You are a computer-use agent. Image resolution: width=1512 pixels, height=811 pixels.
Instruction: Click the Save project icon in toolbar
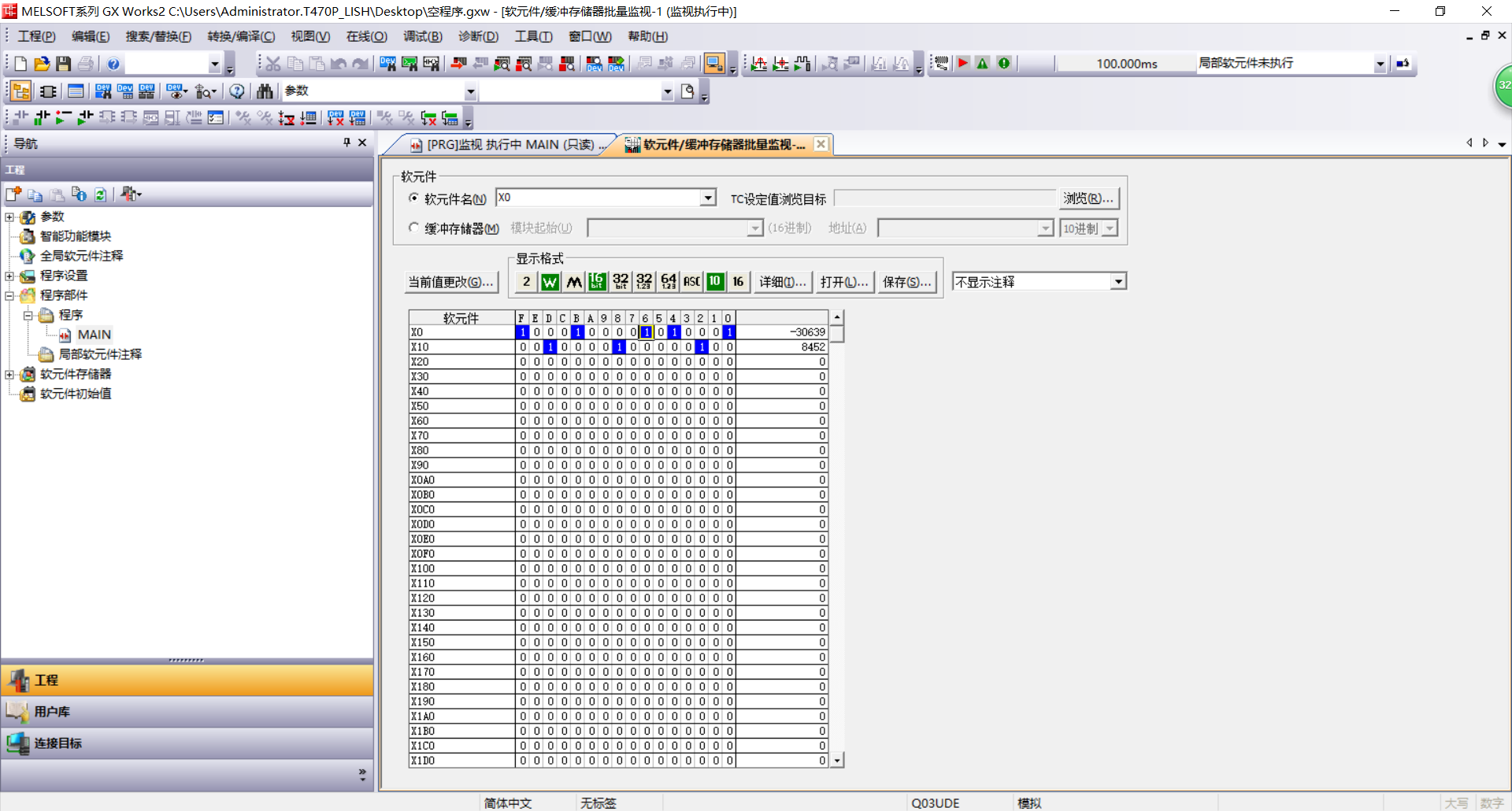pyautogui.click(x=64, y=64)
